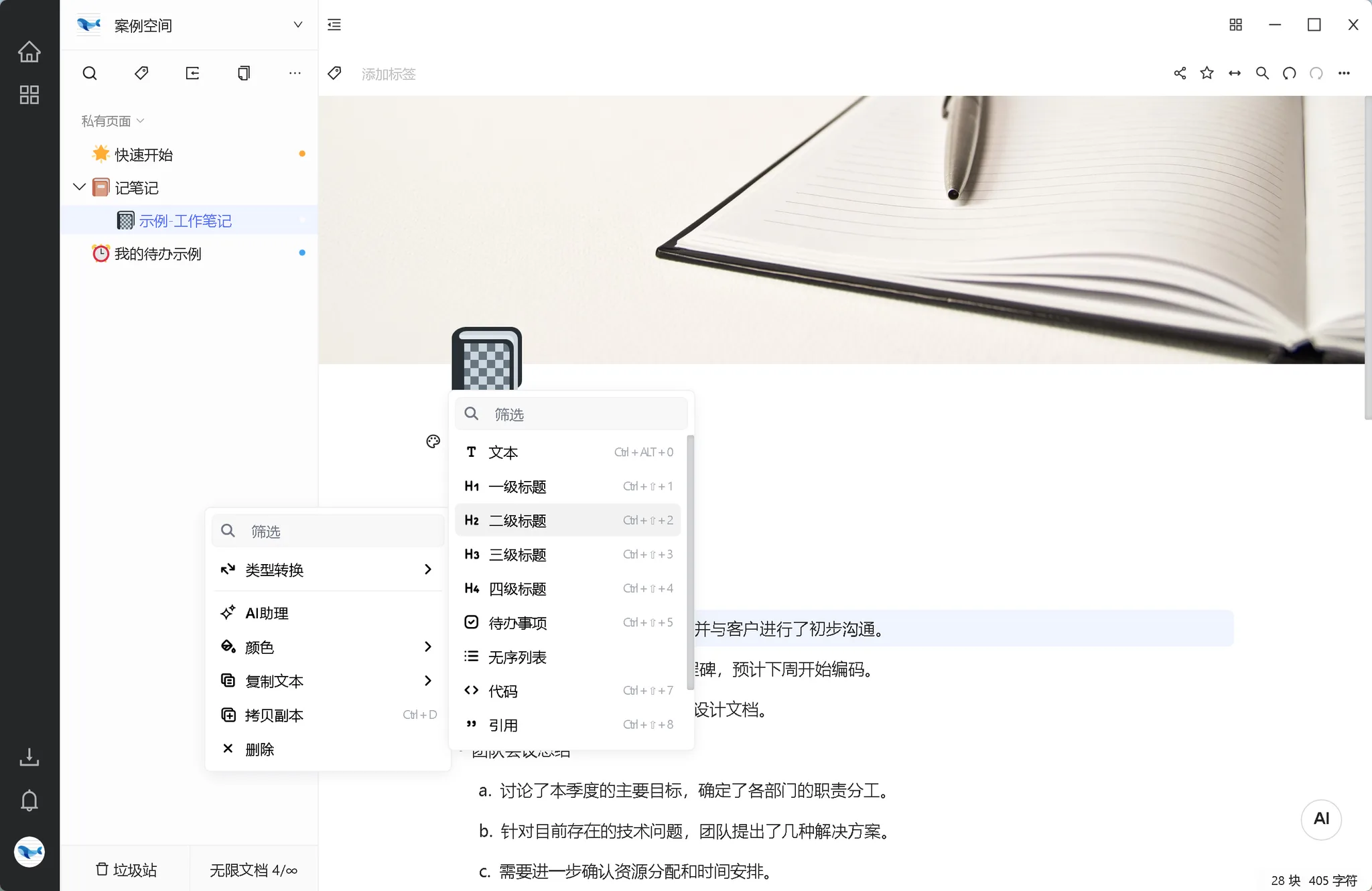Open the page more menu ellipsis at top right
The height and width of the screenshot is (891, 1372).
coord(1344,73)
